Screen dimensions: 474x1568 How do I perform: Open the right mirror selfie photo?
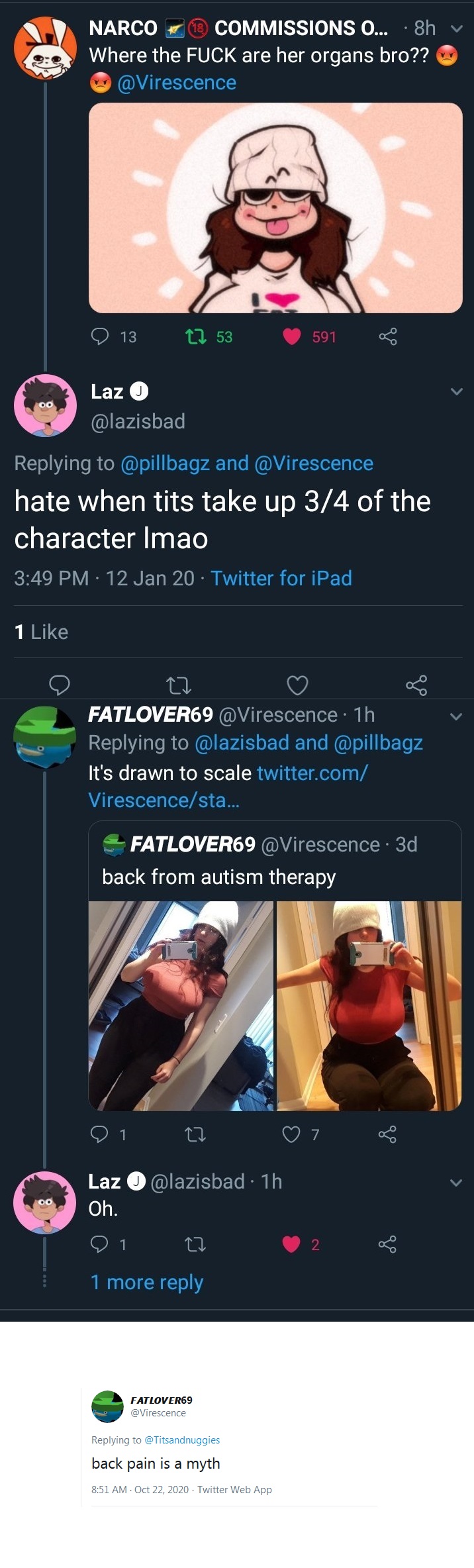[369, 1006]
